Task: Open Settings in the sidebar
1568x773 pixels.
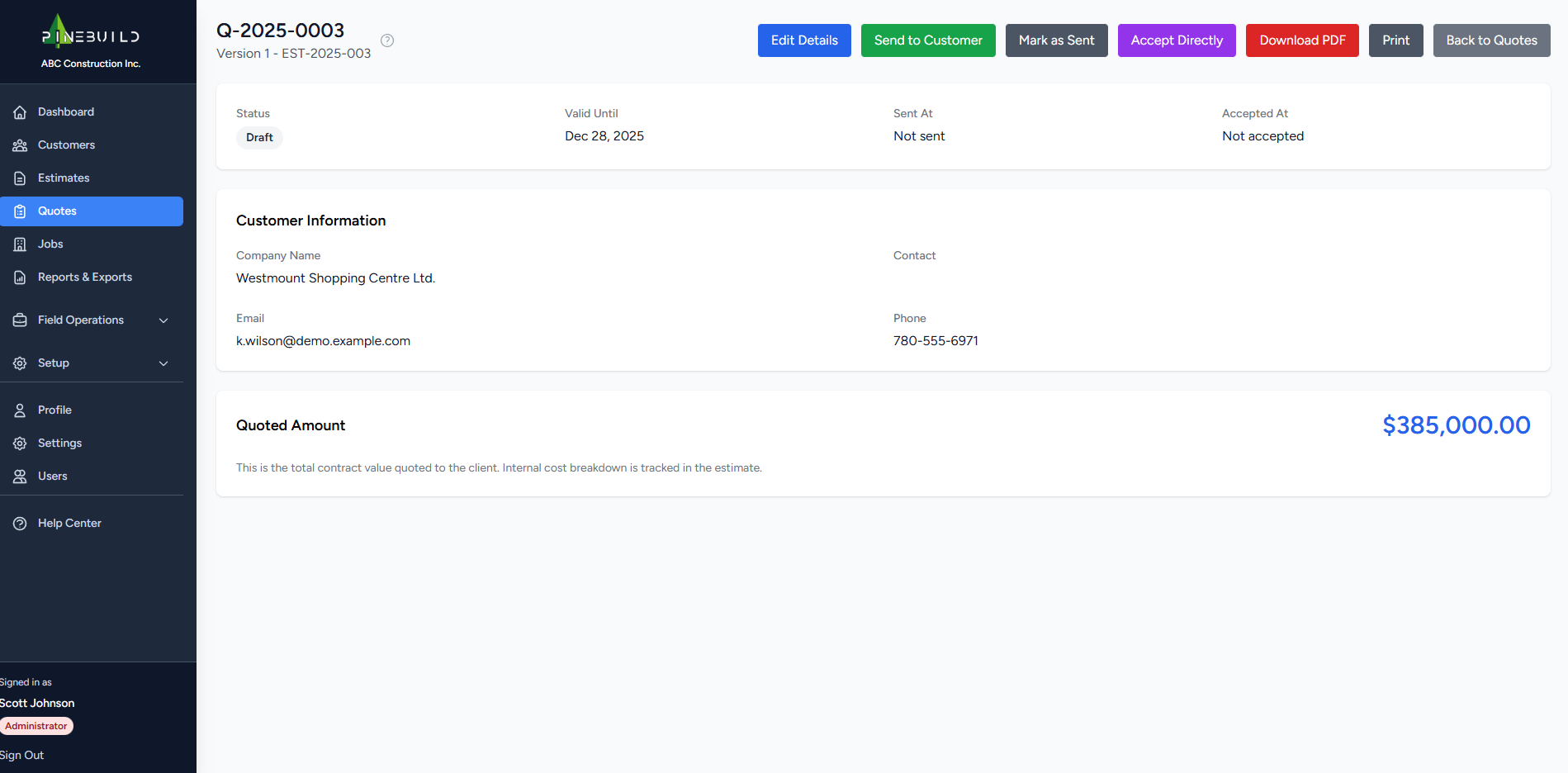Action: point(59,443)
